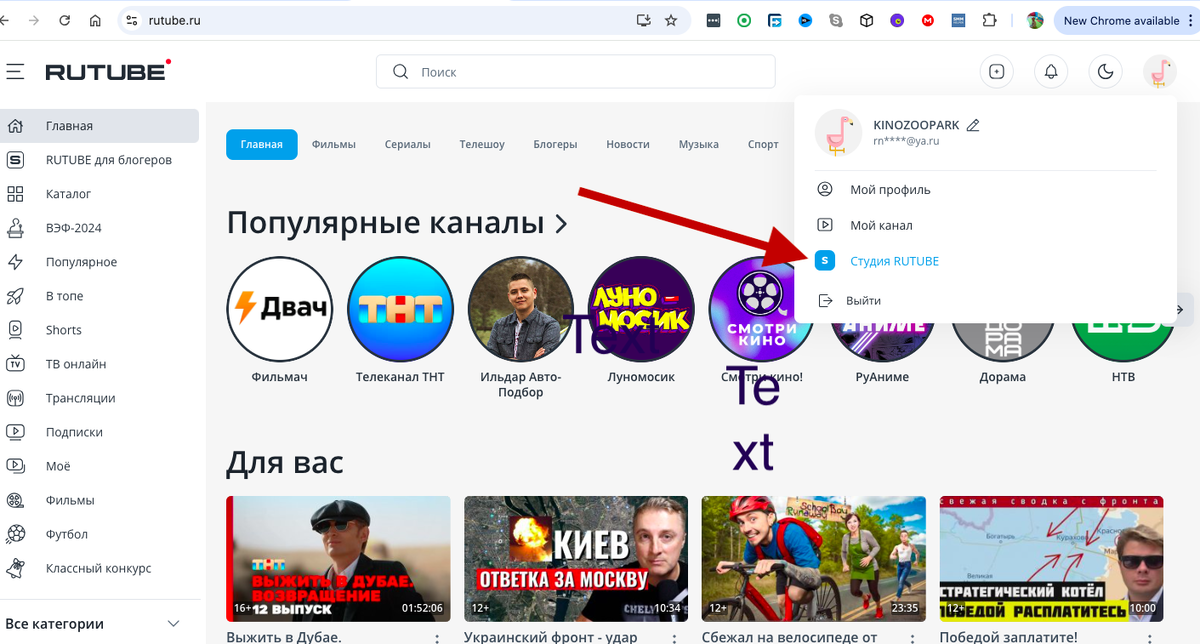Switch to the Фильмы tab
This screenshot has width=1200, height=644.
tap(334, 144)
